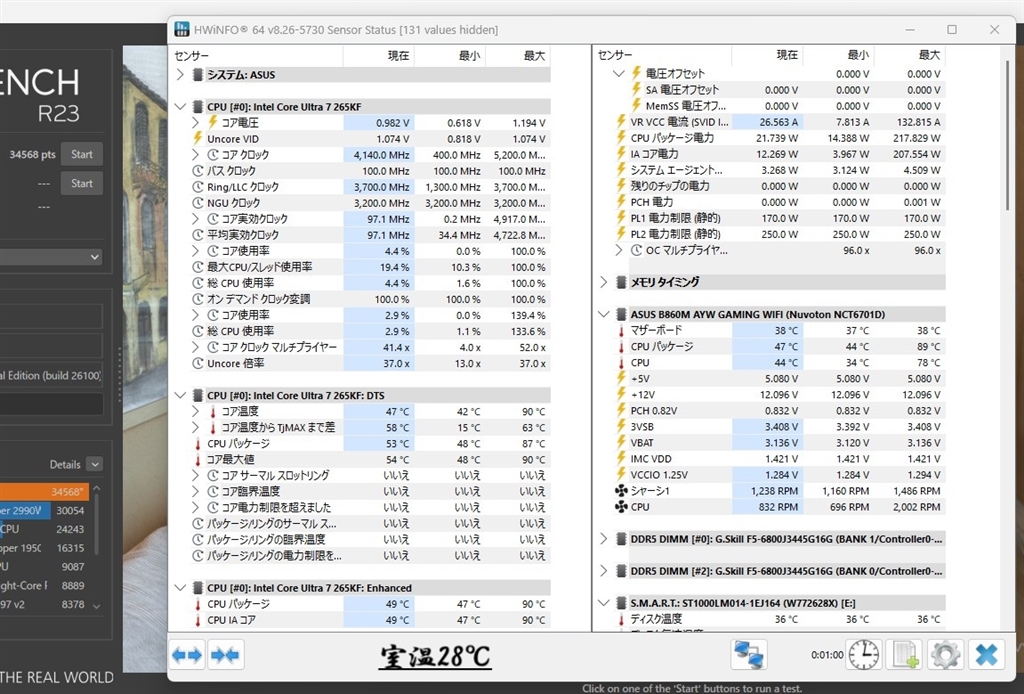This screenshot has width=1024, height=694.
Task: Expand the システム: ASUS group
Action: click(x=180, y=74)
